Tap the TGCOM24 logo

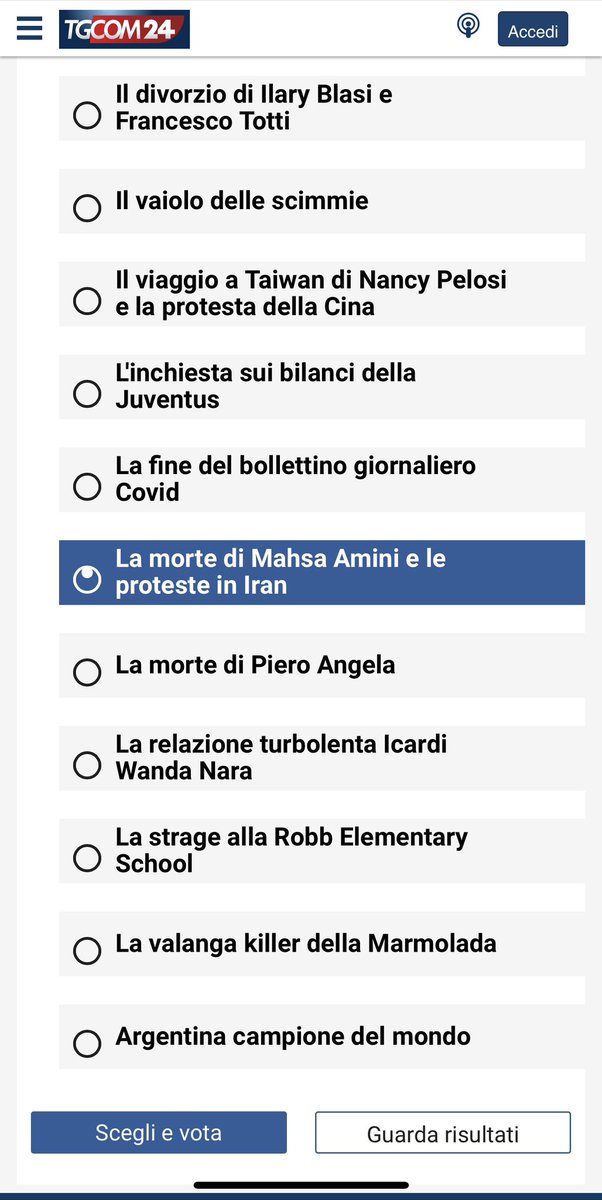tap(124, 30)
